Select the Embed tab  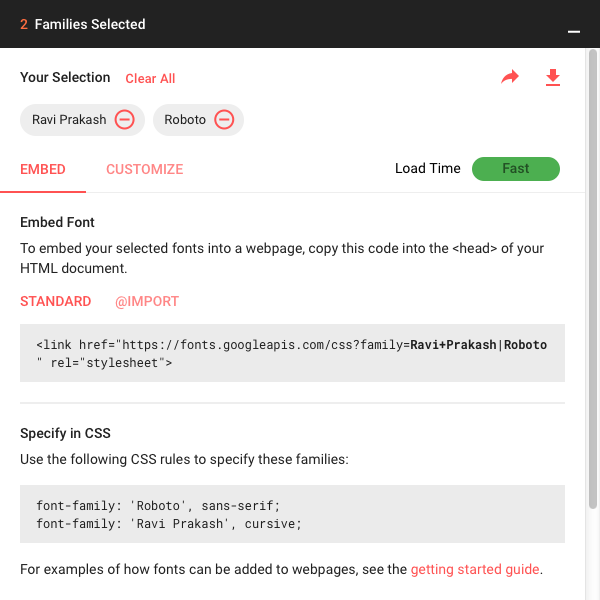[43, 169]
